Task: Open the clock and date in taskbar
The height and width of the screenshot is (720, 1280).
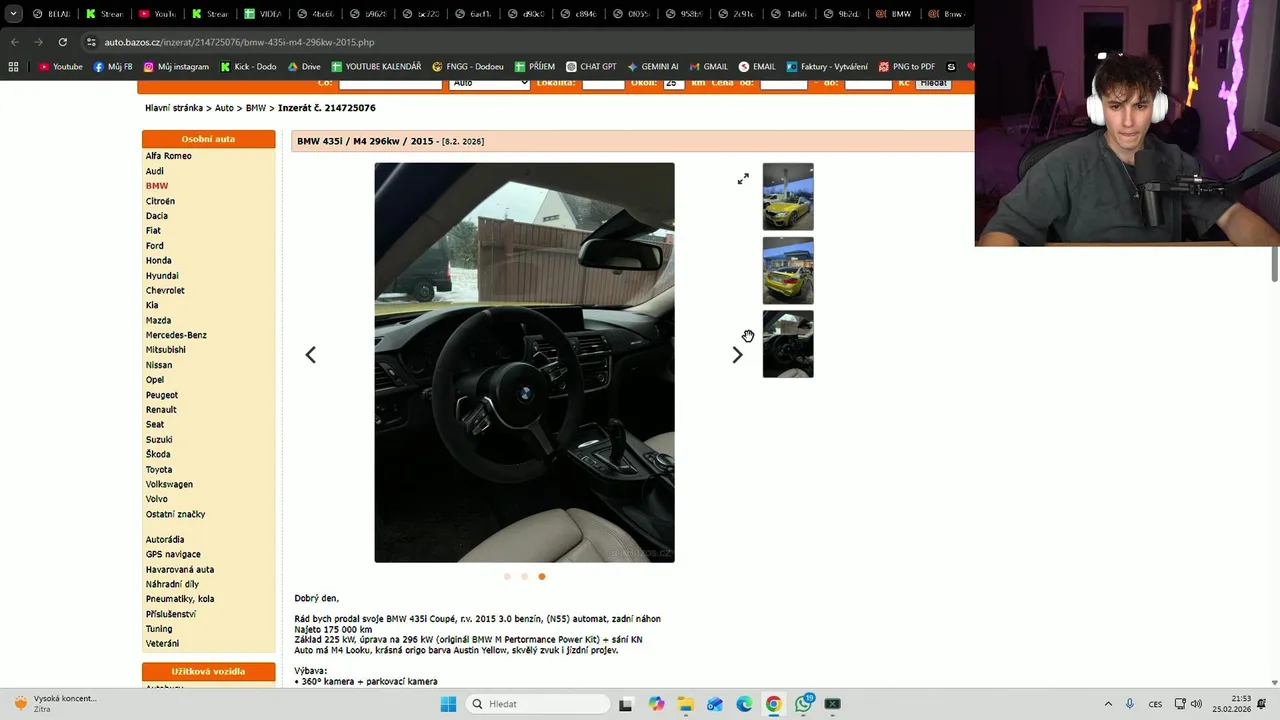Action: (x=1232, y=704)
